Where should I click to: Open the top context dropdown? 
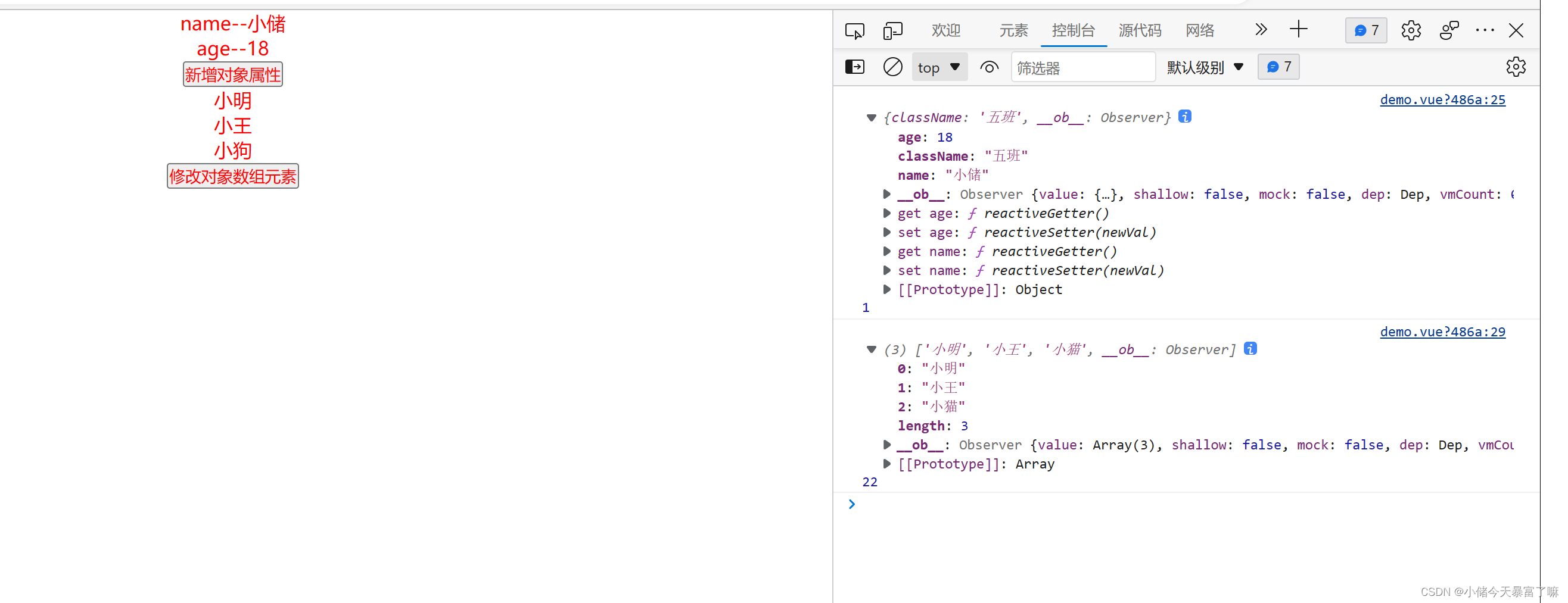tap(939, 67)
